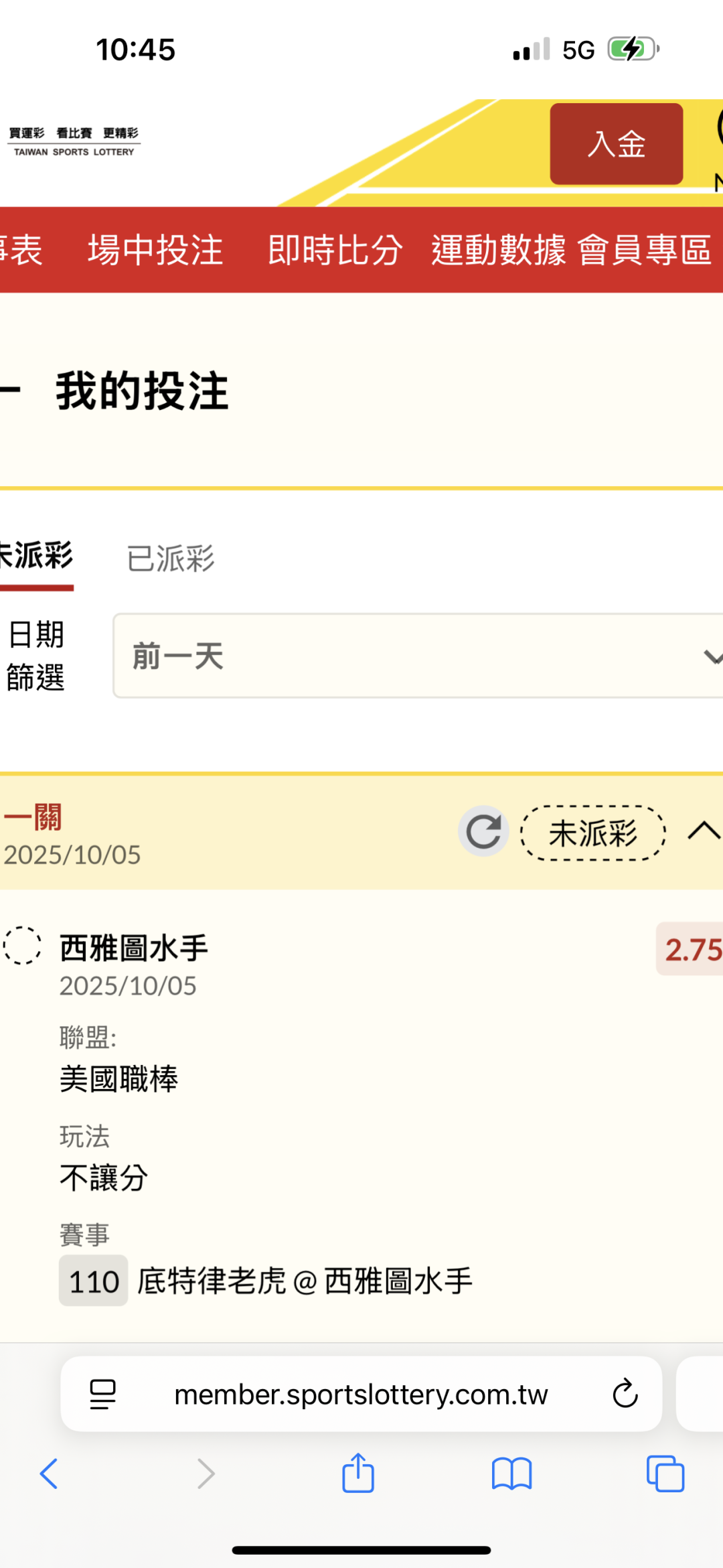Tap the Safari page reload icon
This screenshot has width=723, height=1568.
(625, 1394)
